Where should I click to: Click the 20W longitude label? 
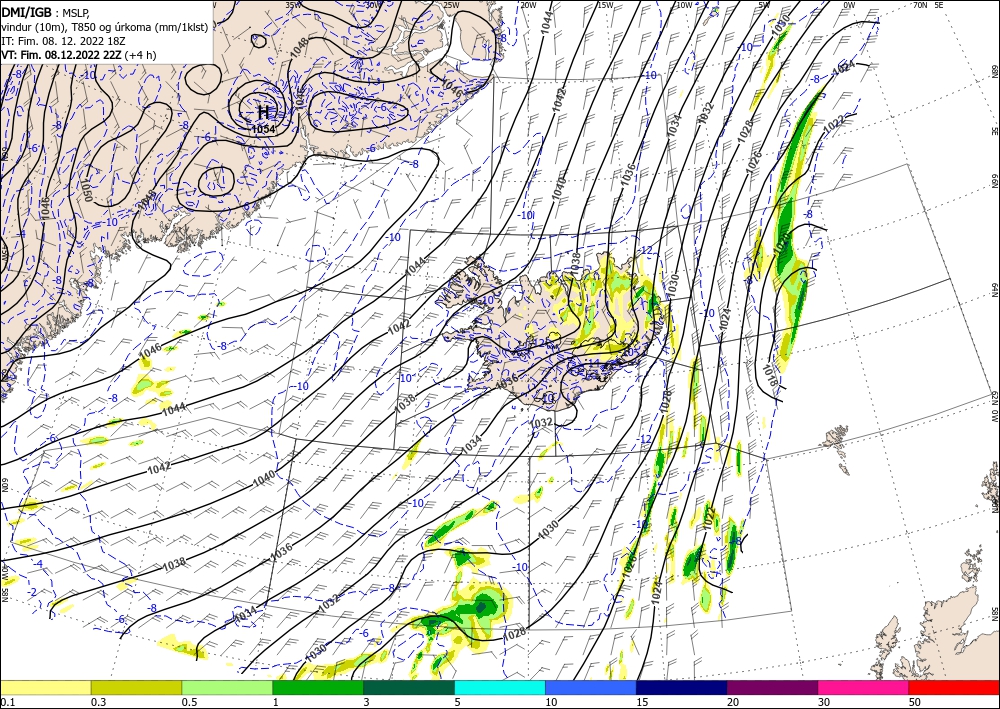pos(527,5)
